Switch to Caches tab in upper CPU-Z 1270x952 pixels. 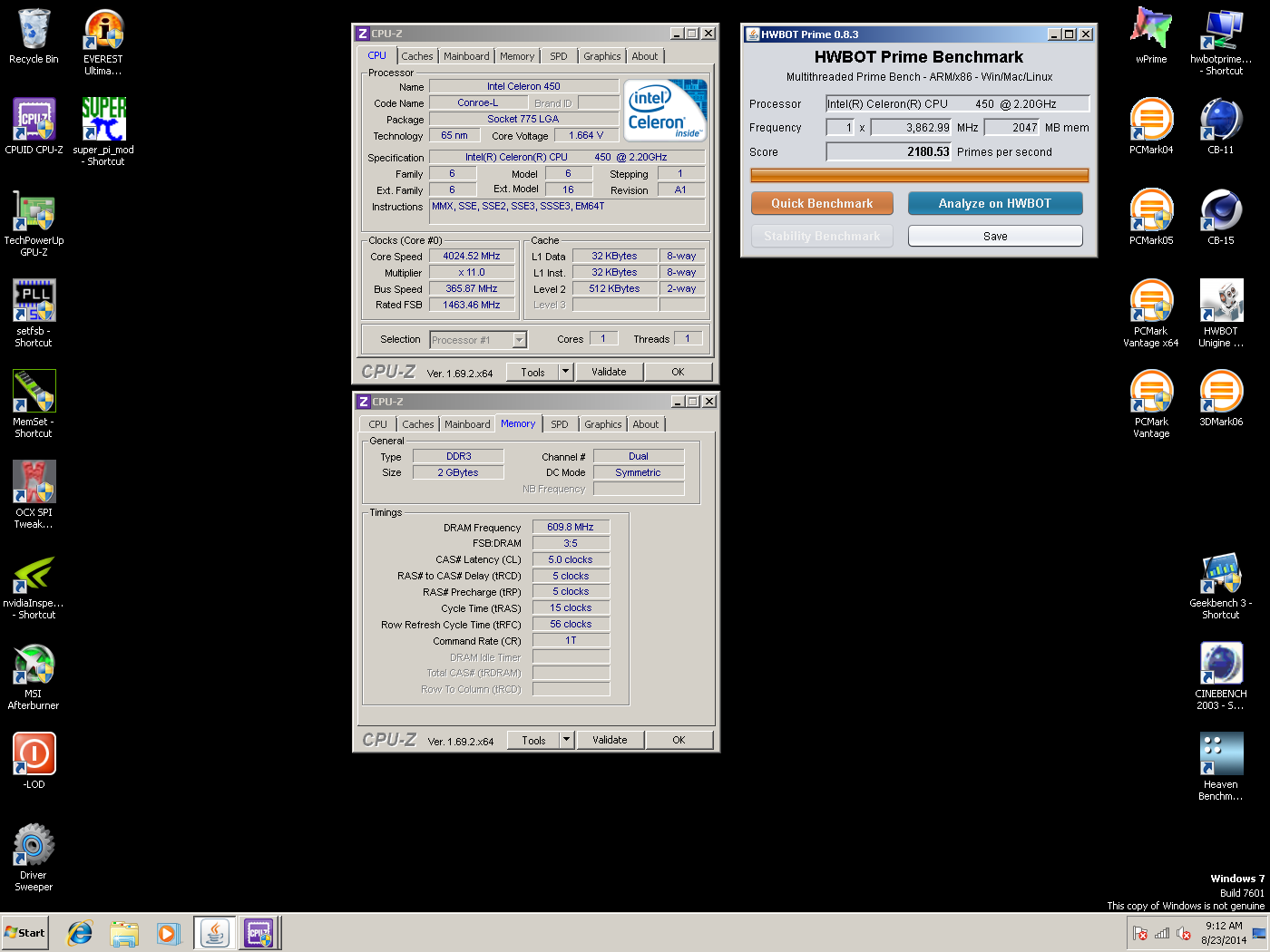(417, 56)
